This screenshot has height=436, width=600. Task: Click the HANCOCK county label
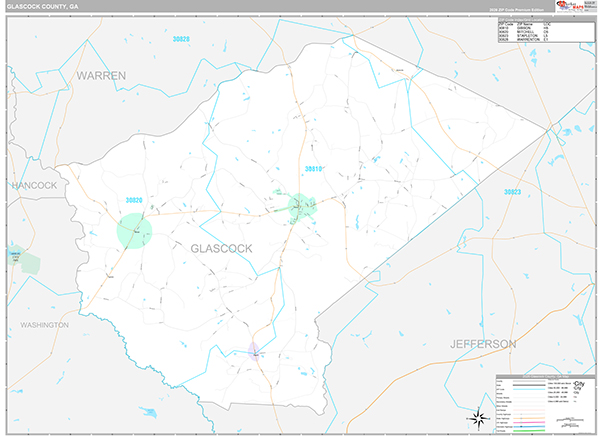(x=34, y=186)
